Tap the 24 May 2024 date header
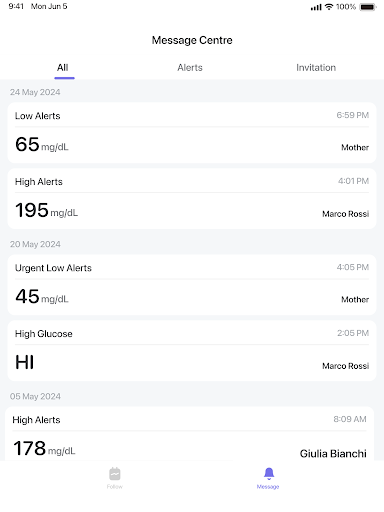384x512 pixels. click(x=35, y=92)
